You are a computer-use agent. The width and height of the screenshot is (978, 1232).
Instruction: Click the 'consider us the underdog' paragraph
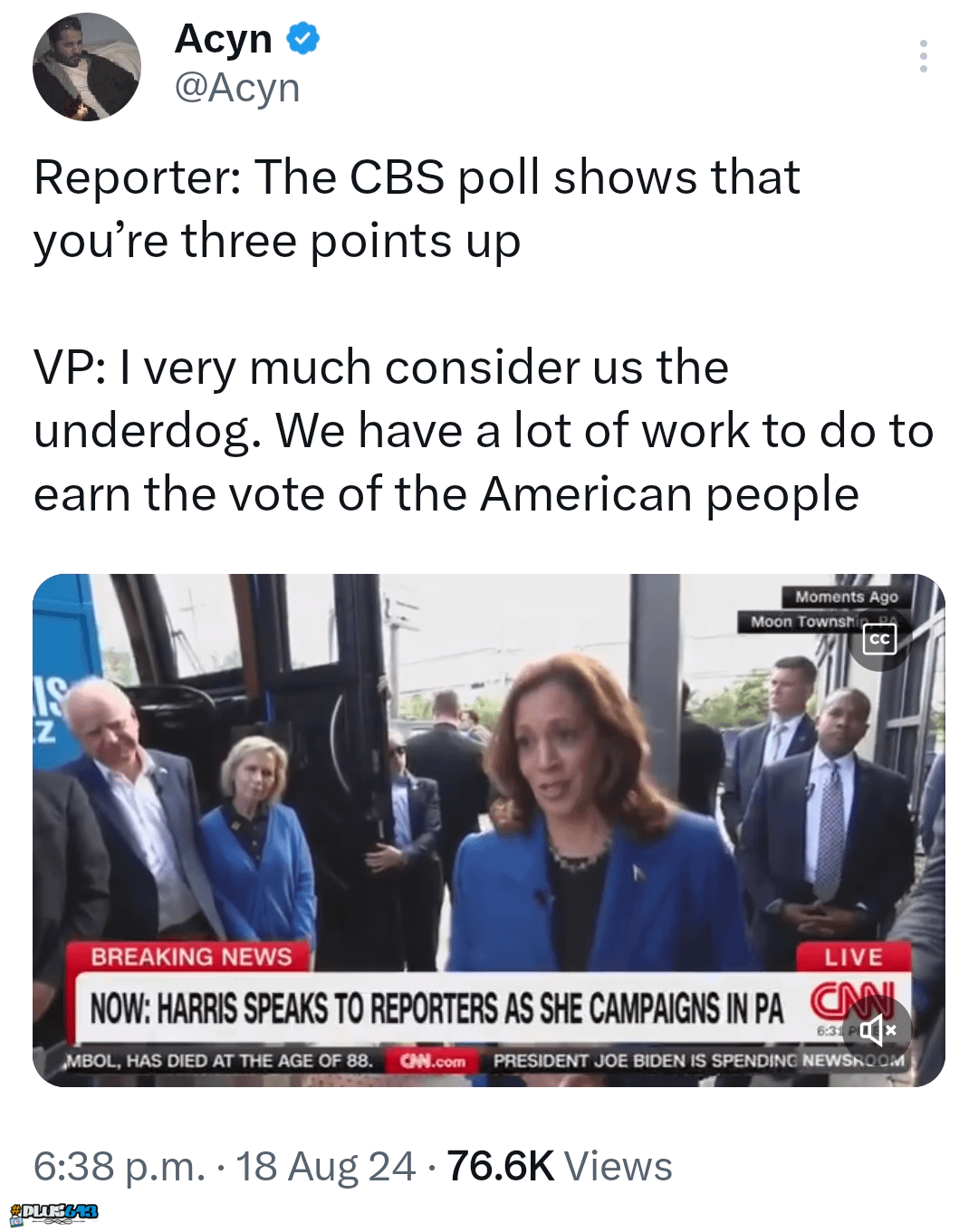[x=484, y=431]
